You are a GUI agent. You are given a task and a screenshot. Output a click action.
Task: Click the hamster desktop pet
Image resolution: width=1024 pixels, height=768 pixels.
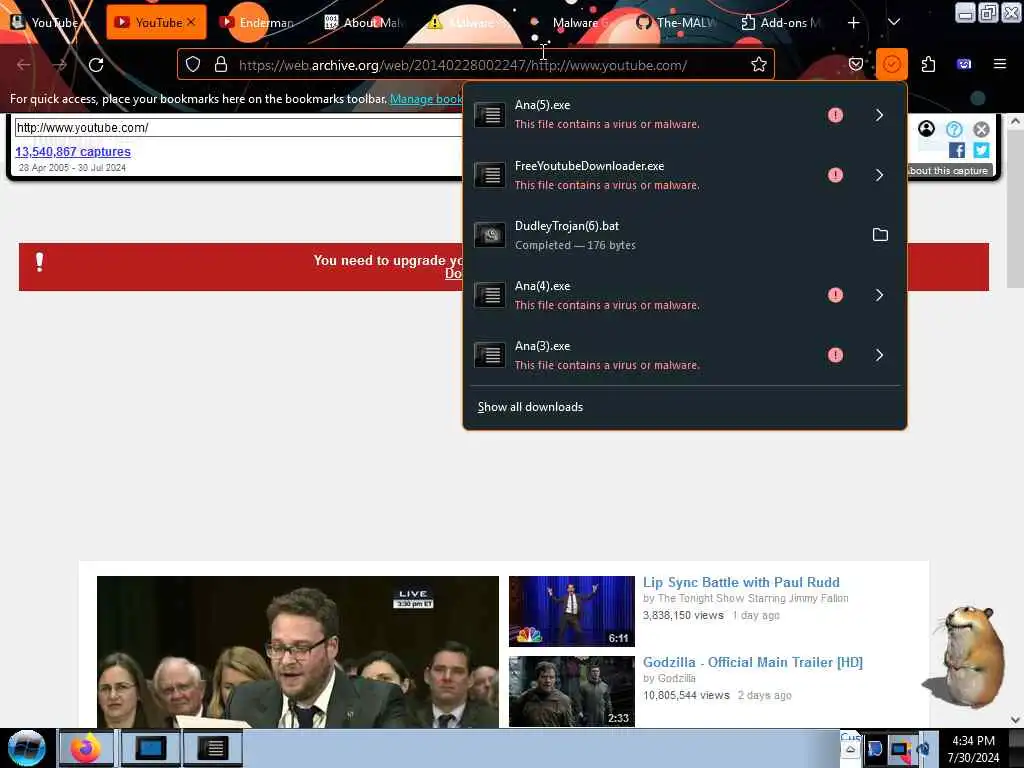965,656
